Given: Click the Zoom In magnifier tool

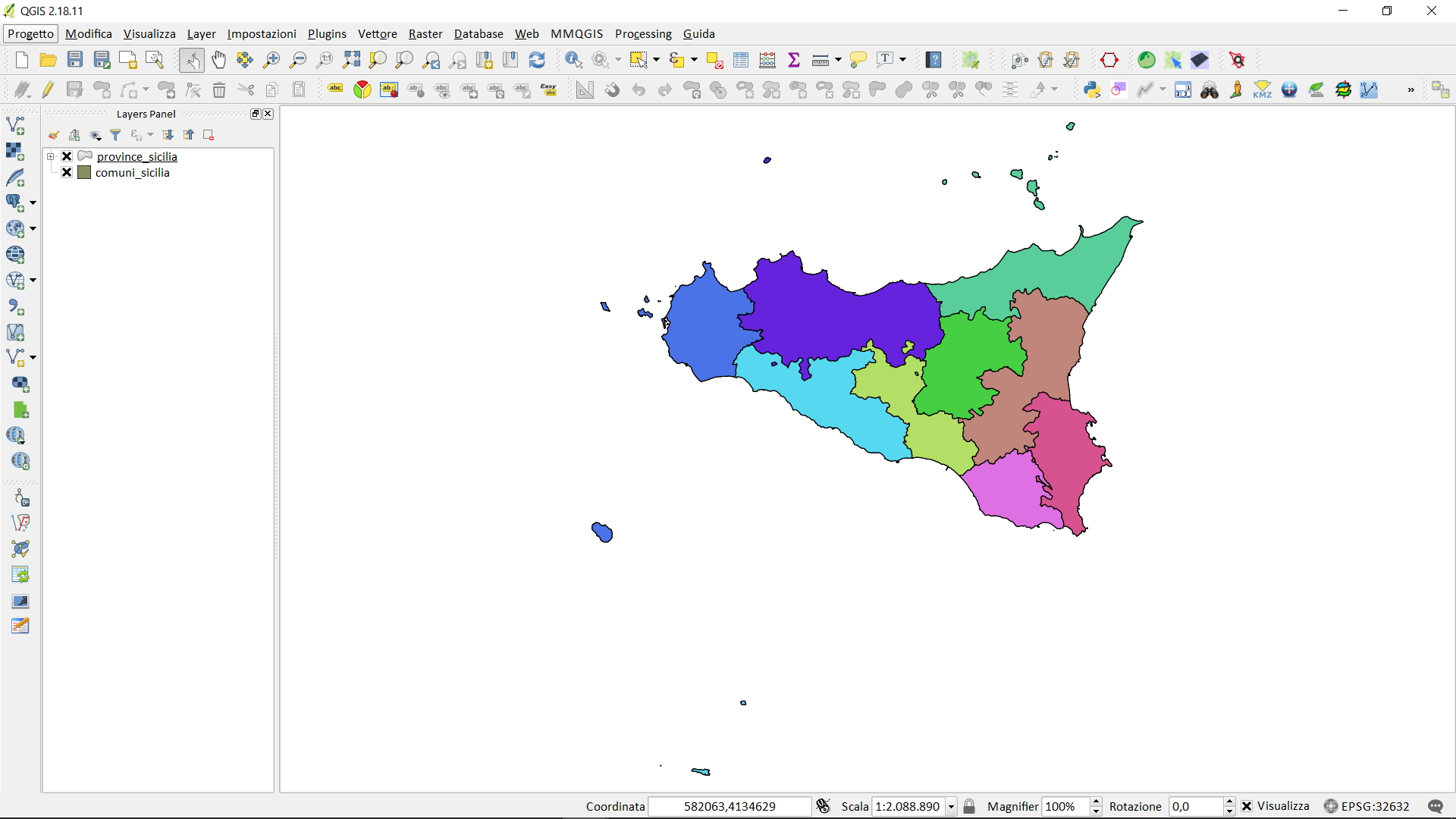Looking at the screenshot, I should [271, 60].
